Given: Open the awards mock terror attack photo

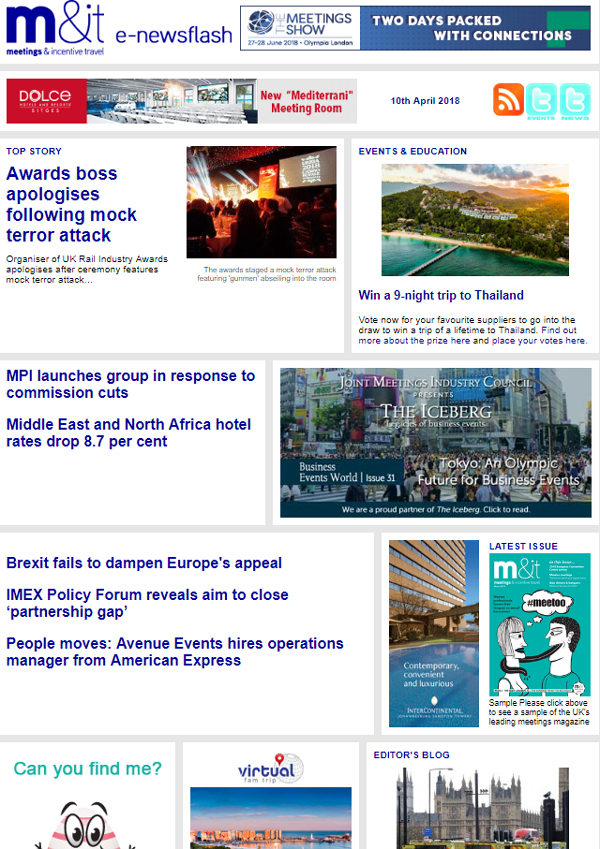Looking at the screenshot, I should [x=261, y=203].
